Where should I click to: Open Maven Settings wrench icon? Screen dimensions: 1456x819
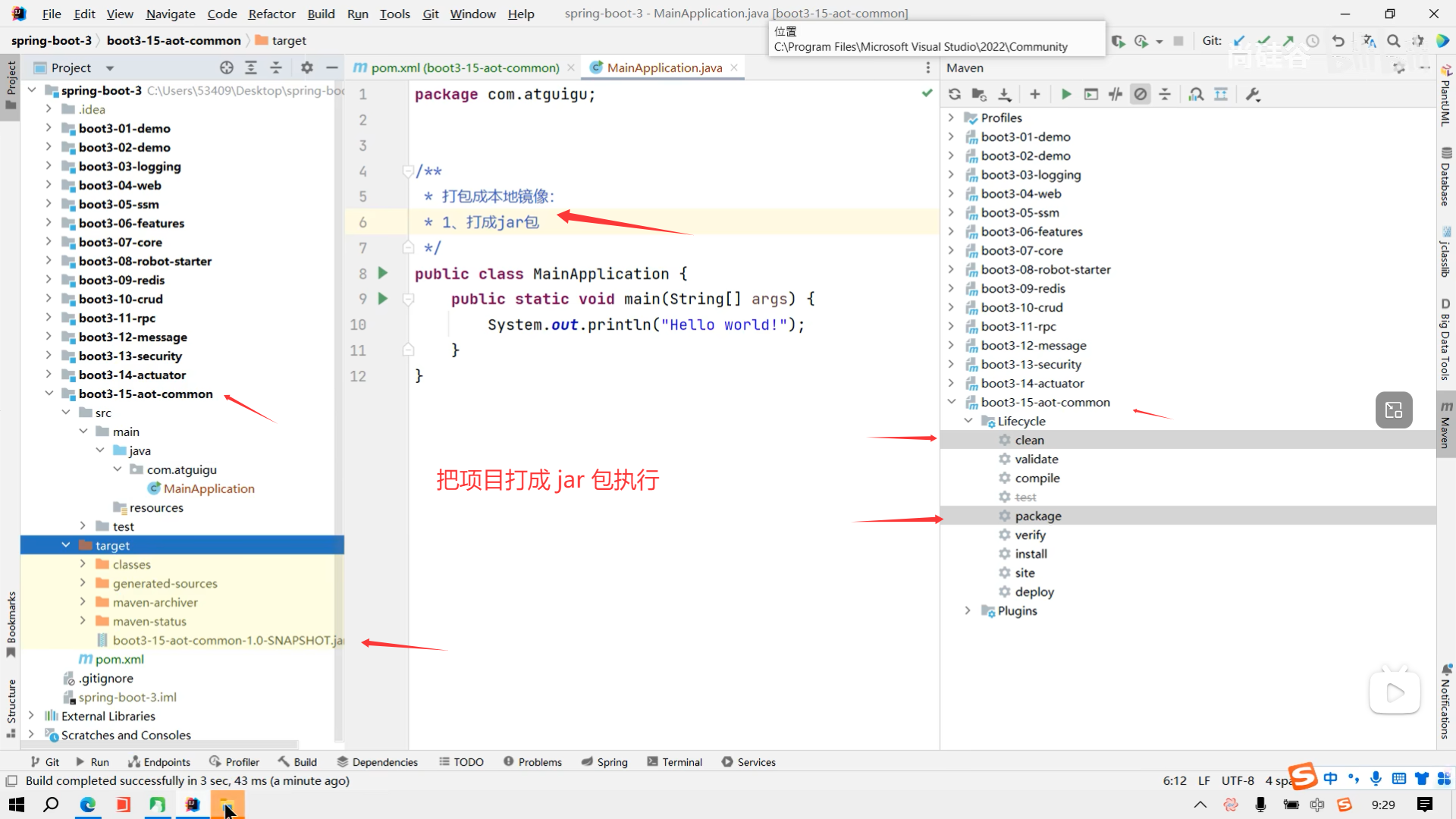pyautogui.click(x=1253, y=94)
